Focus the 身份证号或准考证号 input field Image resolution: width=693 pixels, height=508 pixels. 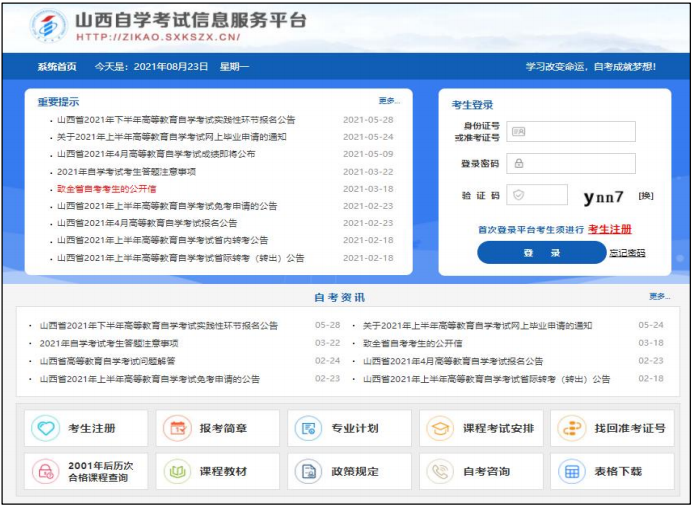571,131
